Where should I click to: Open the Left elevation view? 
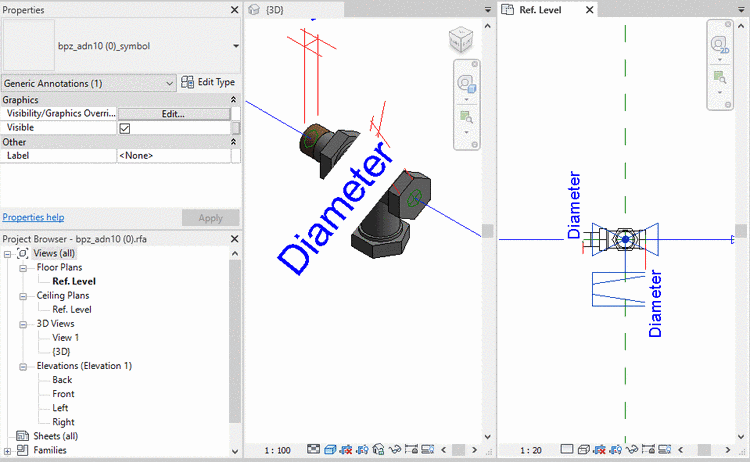60,408
